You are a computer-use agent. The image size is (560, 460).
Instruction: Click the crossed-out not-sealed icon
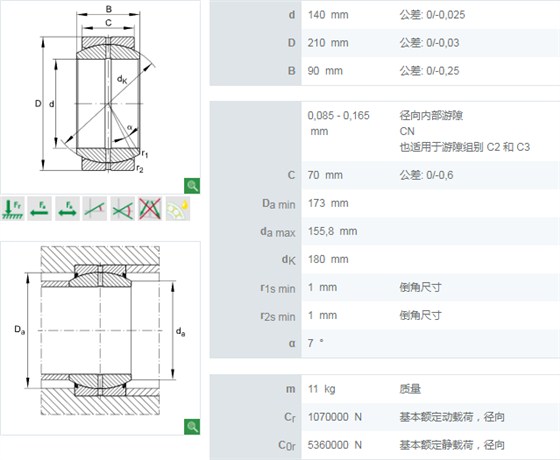pyautogui.click(x=150, y=209)
